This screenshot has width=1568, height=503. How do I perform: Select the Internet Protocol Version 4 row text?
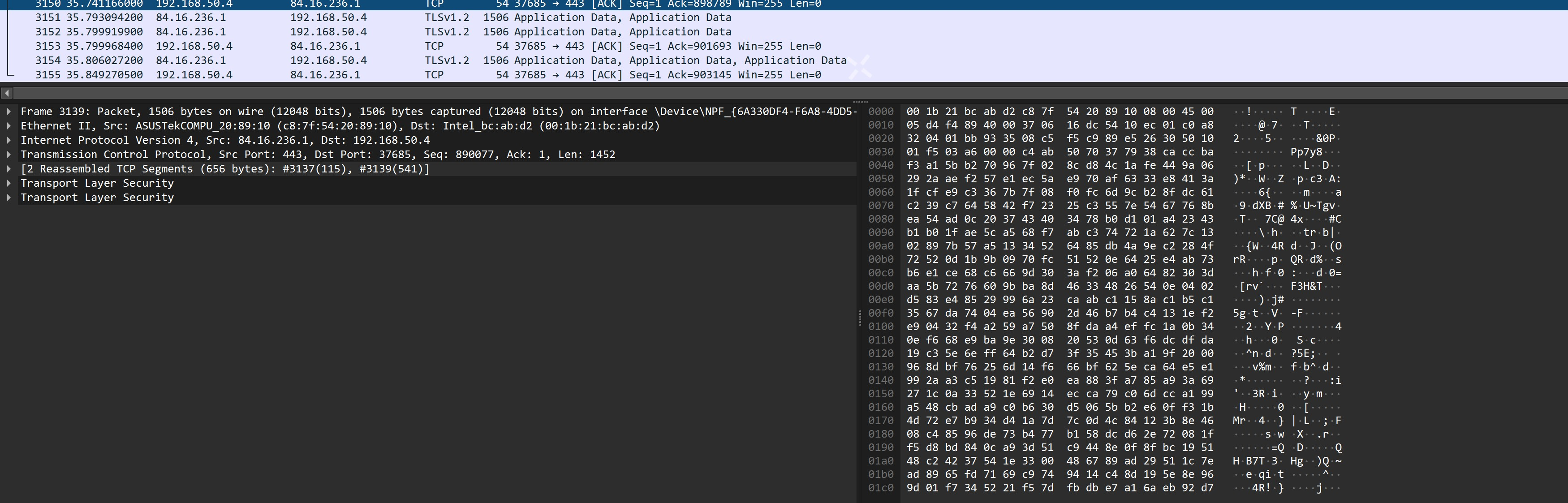point(225,140)
